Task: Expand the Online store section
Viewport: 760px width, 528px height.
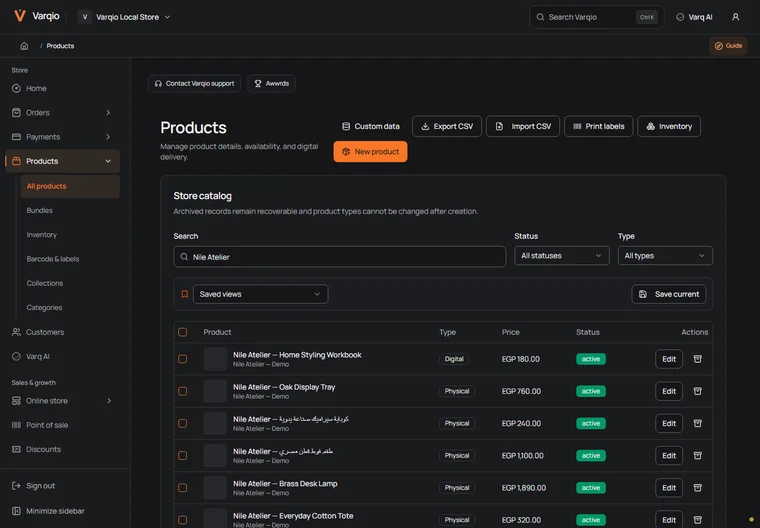Action: [x=109, y=400]
